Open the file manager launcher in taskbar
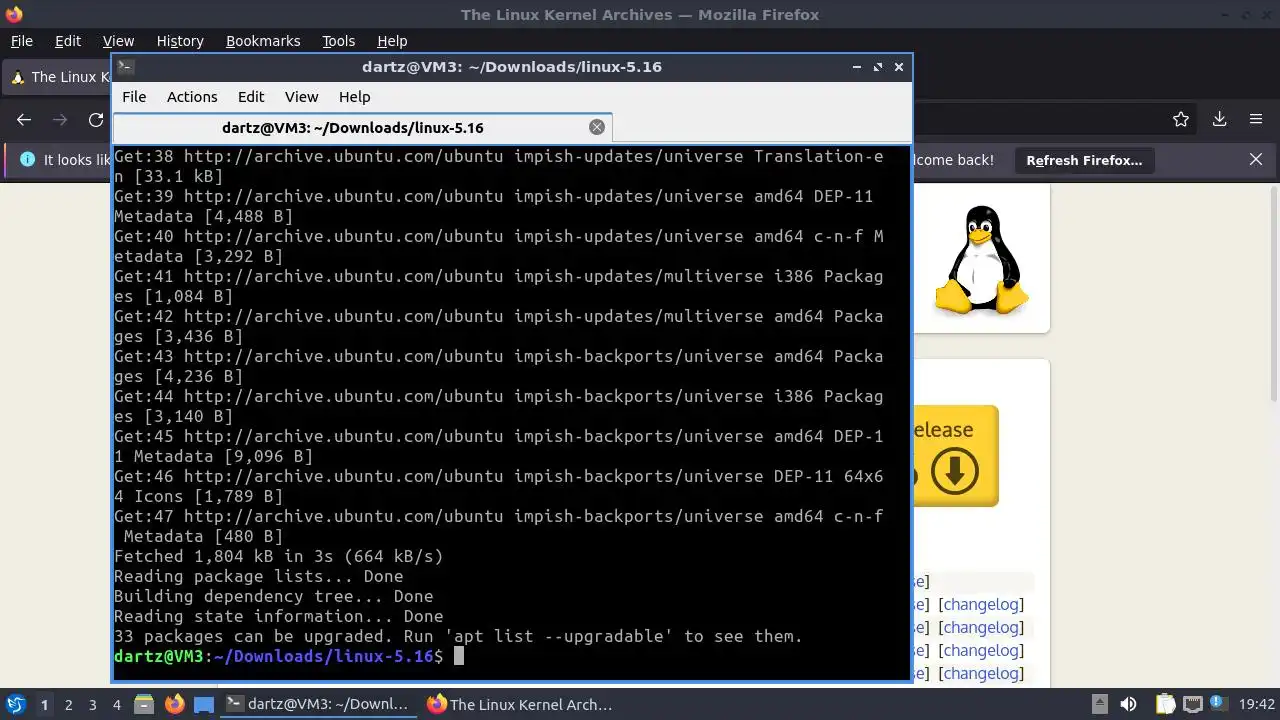Screen dimensions: 1280x720 pos(144,704)
